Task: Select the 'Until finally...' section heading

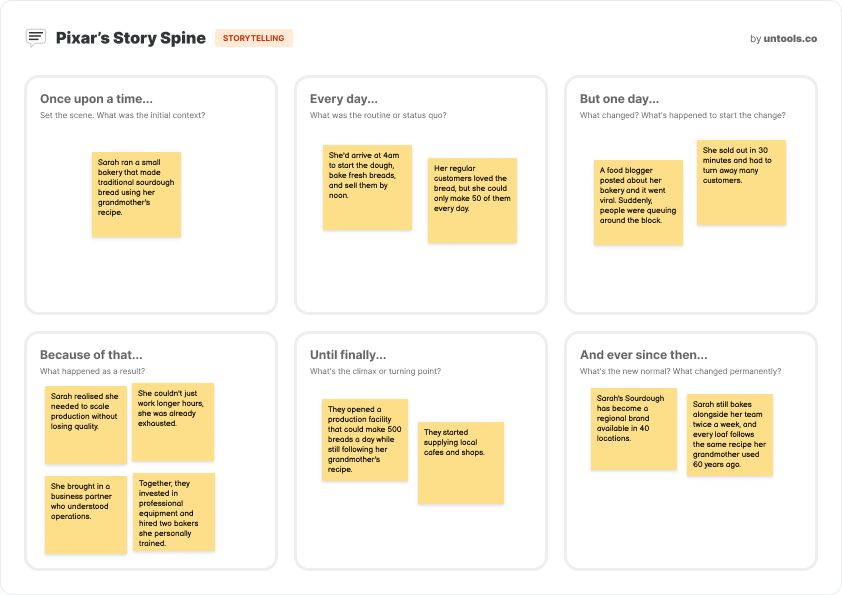Action: pos(348,355)
